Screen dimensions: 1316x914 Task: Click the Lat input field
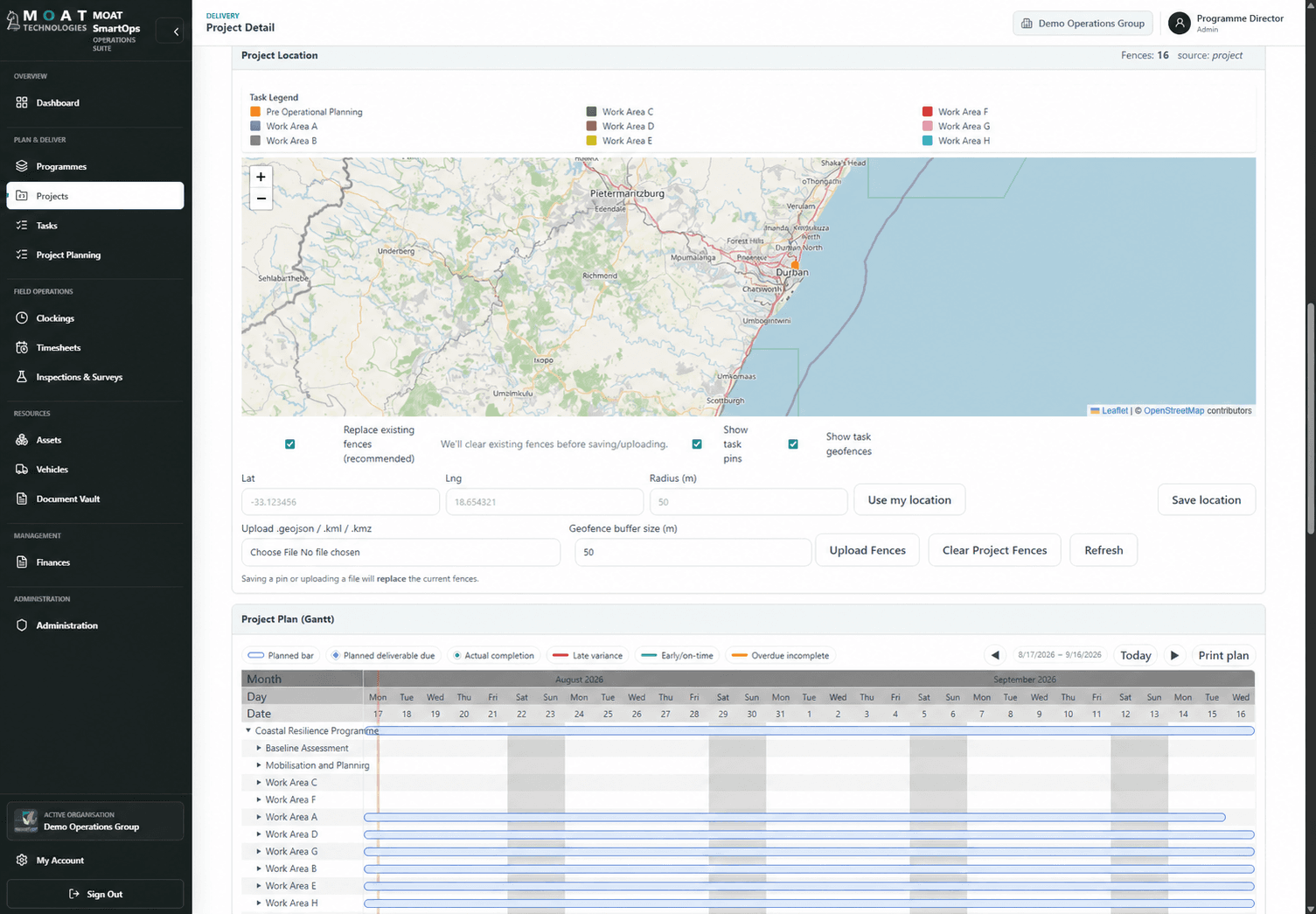point(340,502)
